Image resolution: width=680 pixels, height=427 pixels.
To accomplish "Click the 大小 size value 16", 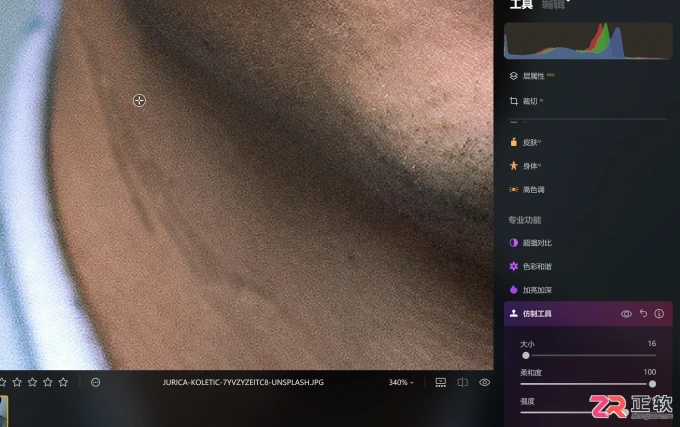I will pyautogui.click(x=652, y=343).
